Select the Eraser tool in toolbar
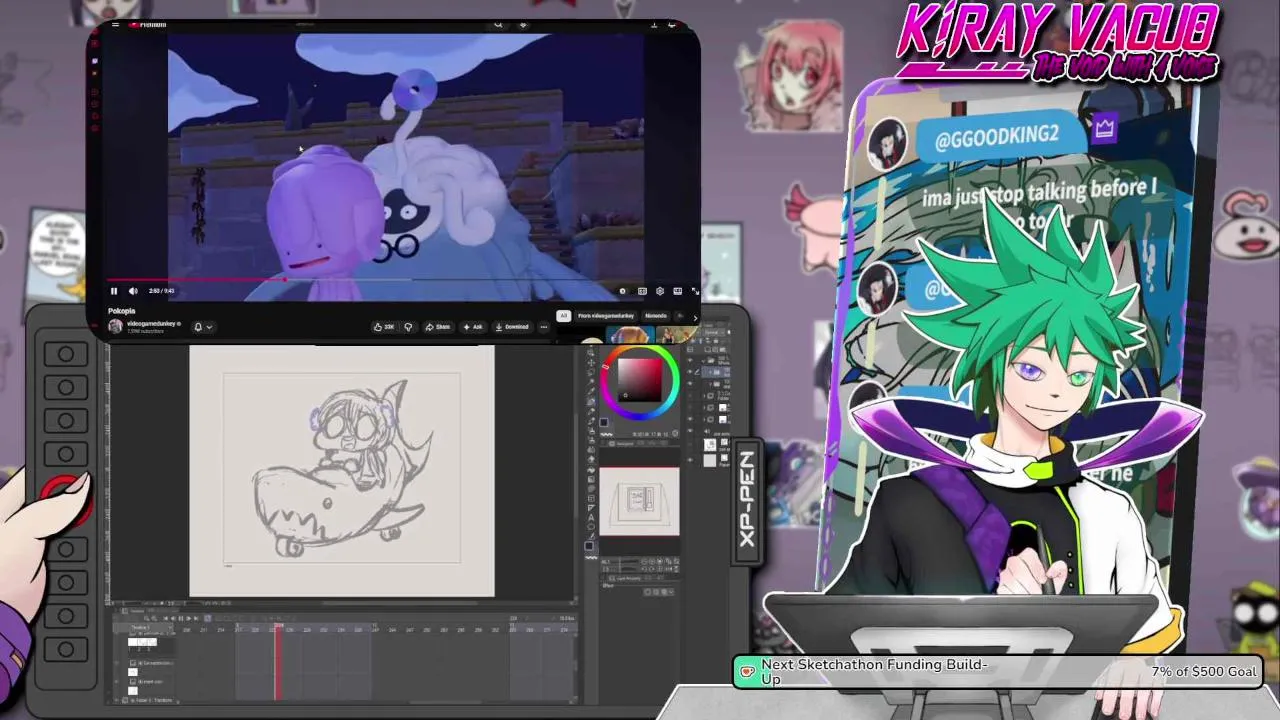 tap(591, 459)
